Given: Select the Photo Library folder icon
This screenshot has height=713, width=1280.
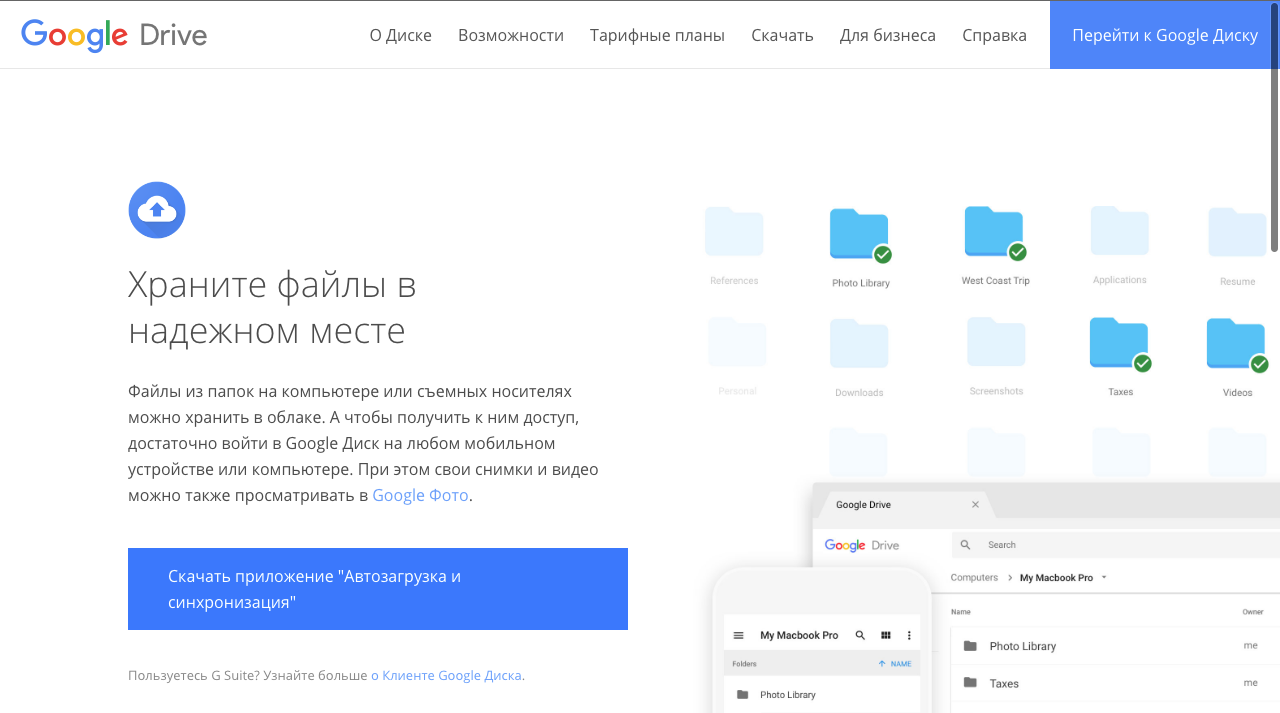Looking at the screenshot, I should (x=859, y=235).
